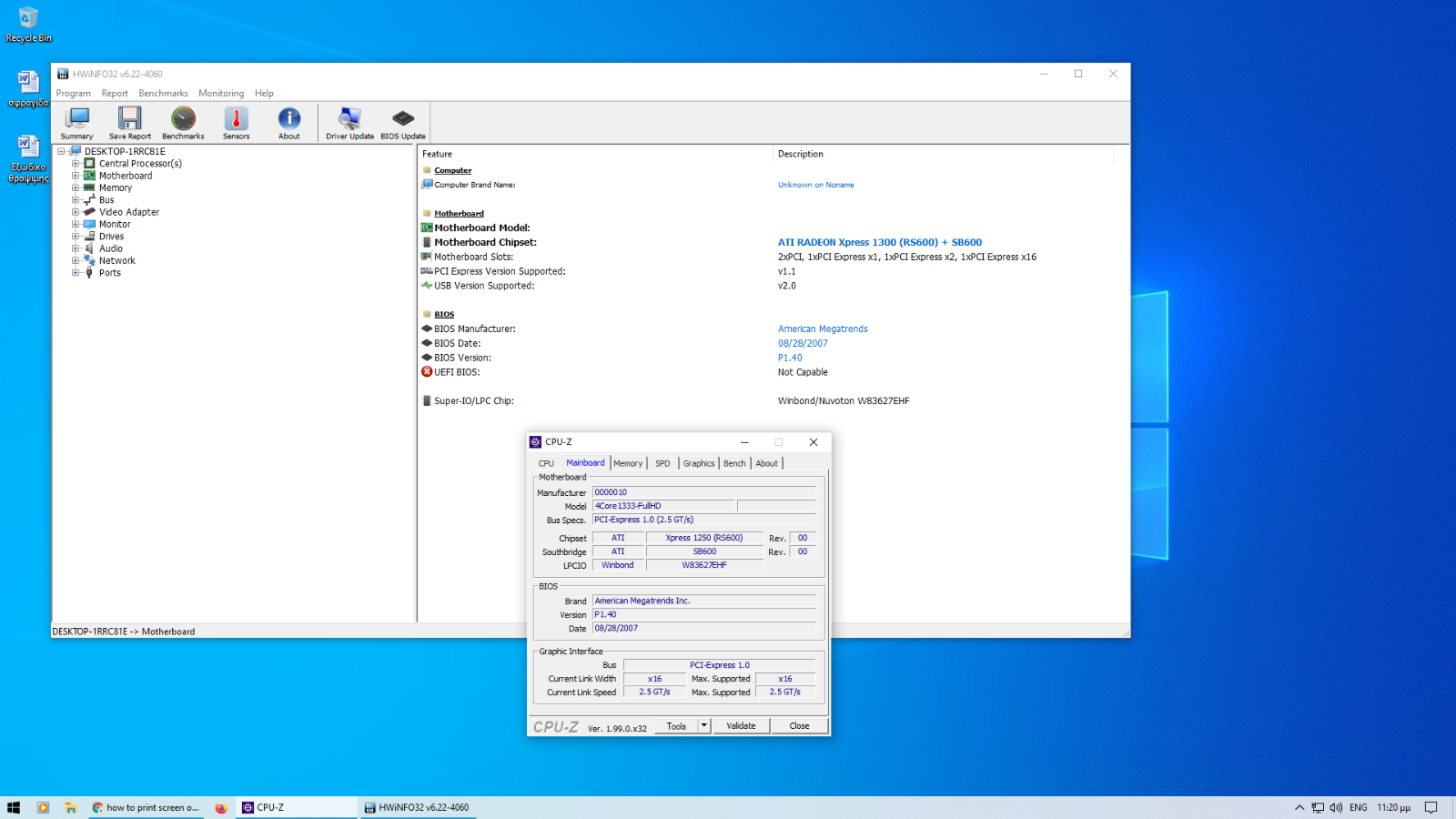Click the Tools button in CPU-Z

click(x=676, y=726)
